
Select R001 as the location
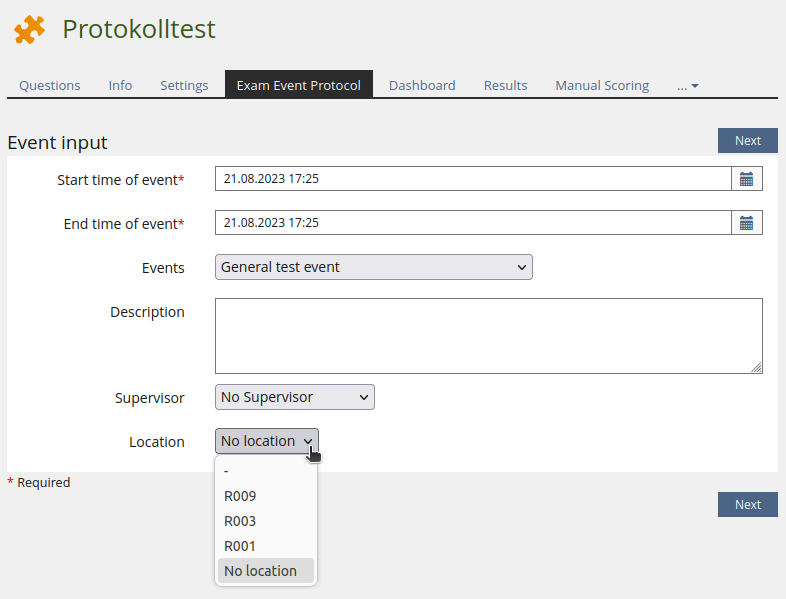pos(241,546)
